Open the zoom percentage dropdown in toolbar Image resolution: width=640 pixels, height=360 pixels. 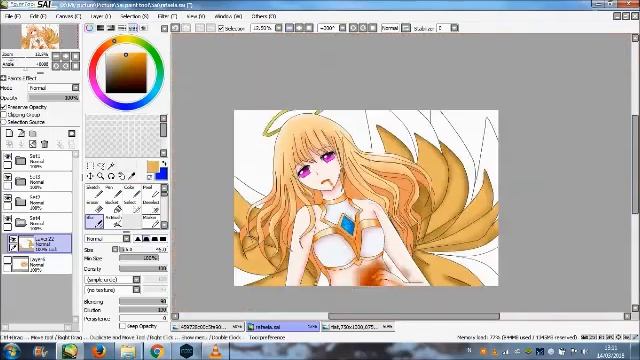pos(278,28)
